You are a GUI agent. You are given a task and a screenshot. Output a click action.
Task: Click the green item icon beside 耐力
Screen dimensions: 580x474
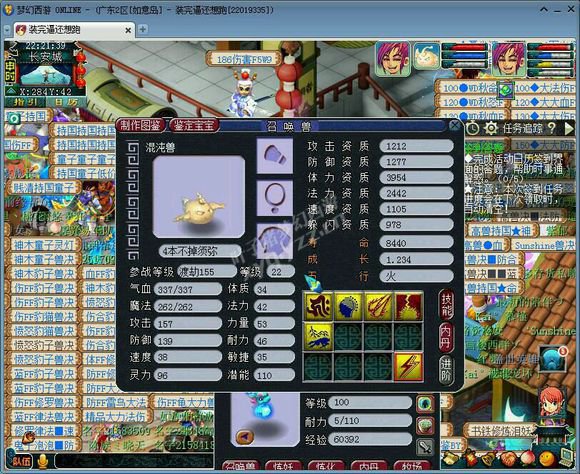(425, 426)
